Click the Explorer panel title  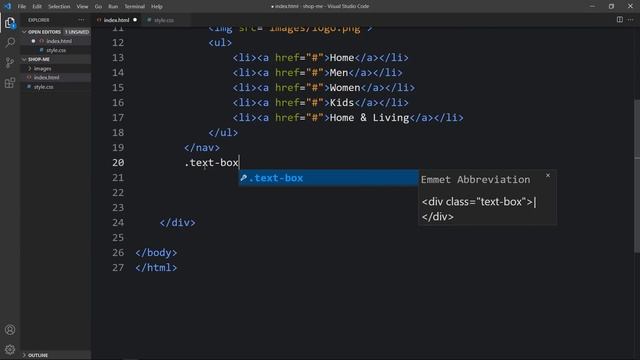click(x=39, y=20)
